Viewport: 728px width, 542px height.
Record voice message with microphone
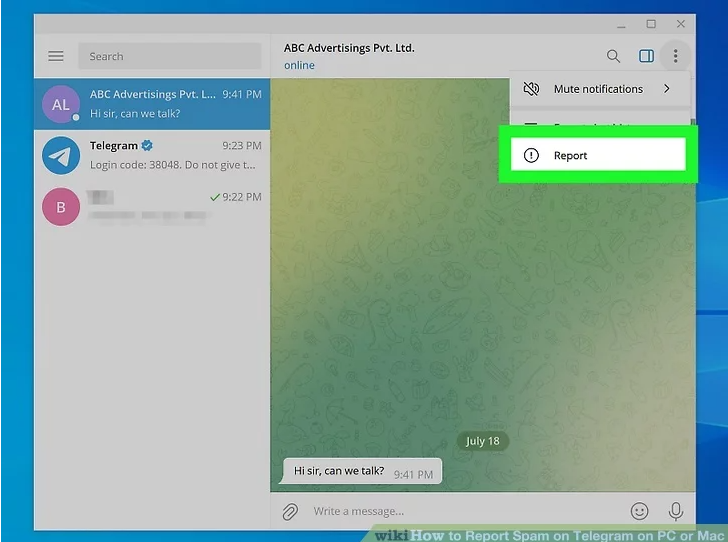tap(676, 511)
